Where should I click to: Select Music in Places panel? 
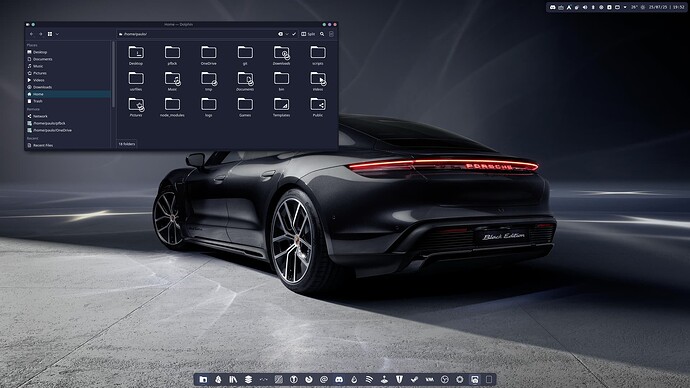(x=68, y=66)
